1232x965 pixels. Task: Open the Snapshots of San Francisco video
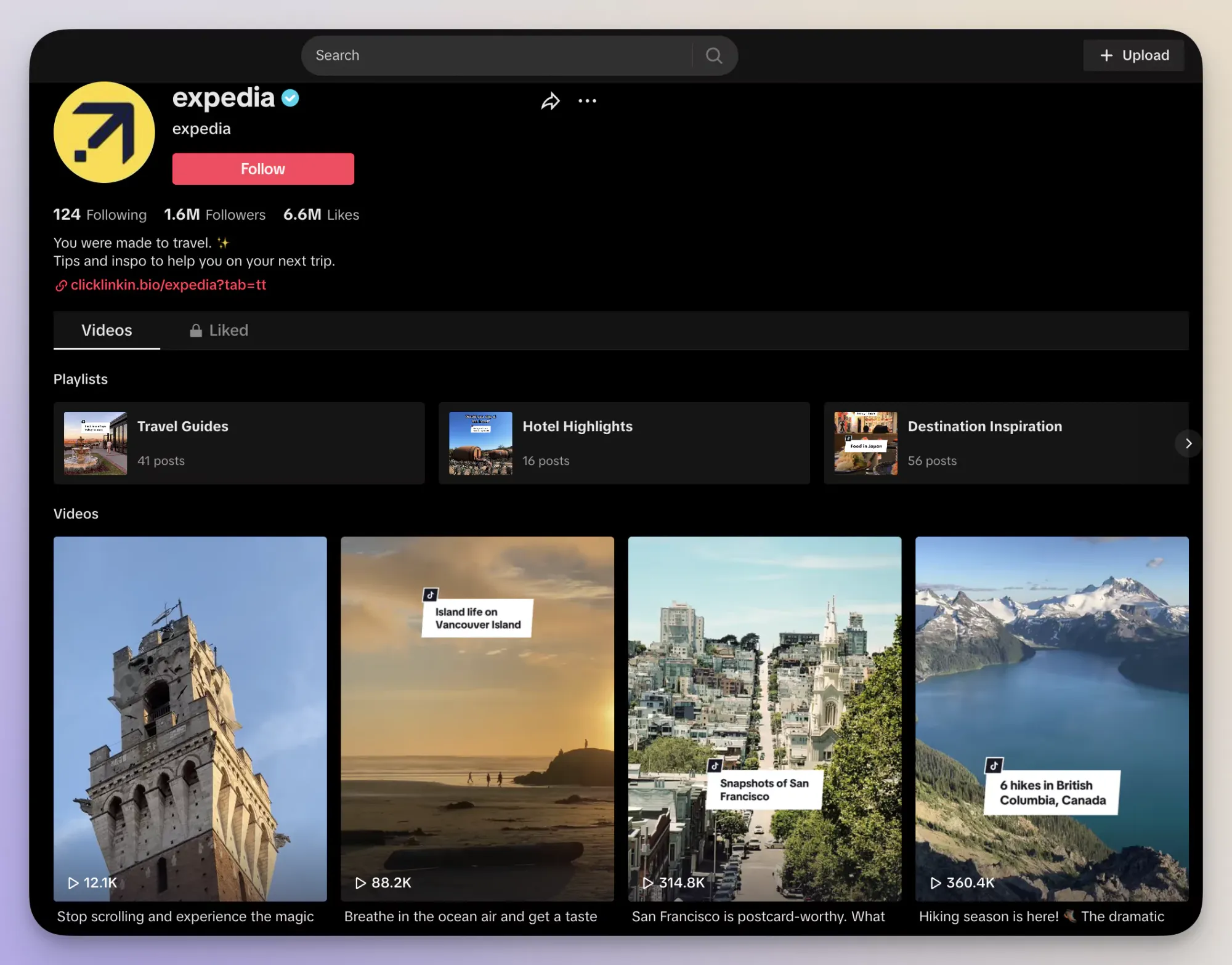click(x=764, y=719)
